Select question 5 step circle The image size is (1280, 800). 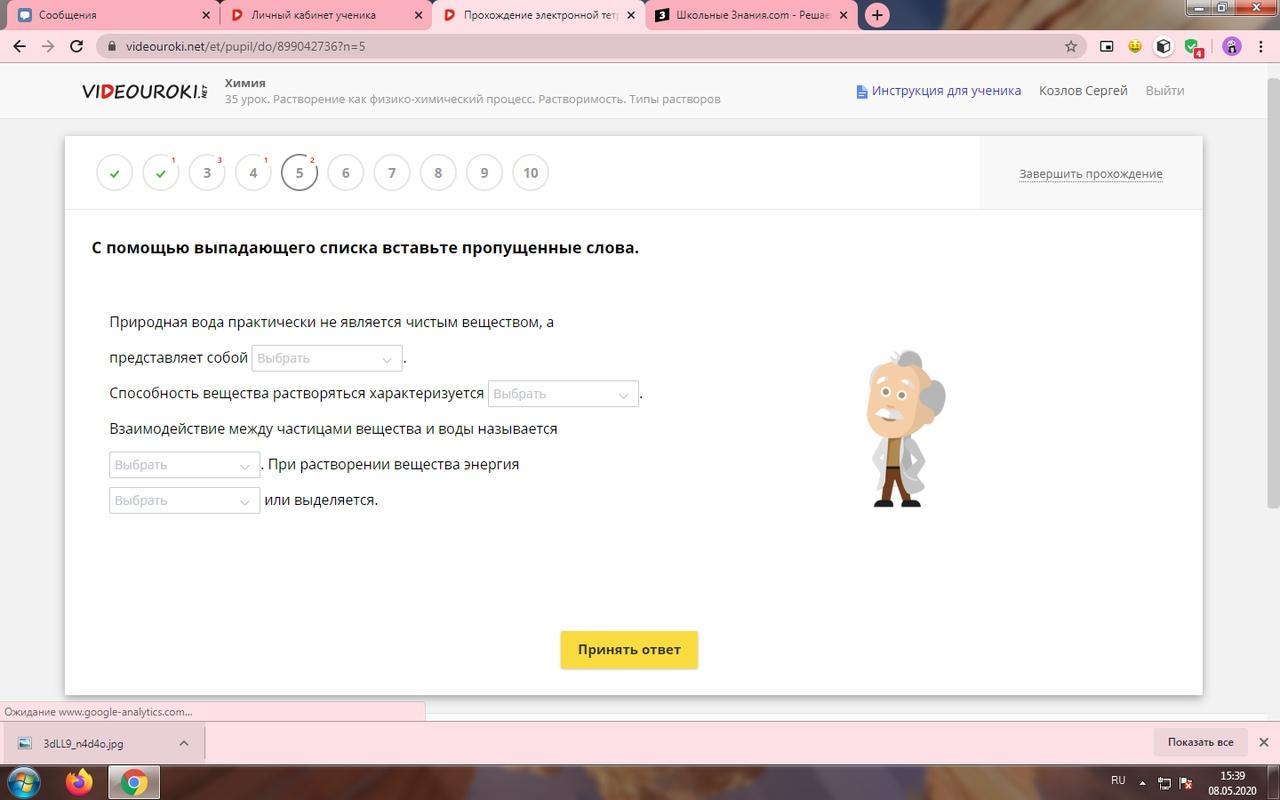[x=299, y=173]
